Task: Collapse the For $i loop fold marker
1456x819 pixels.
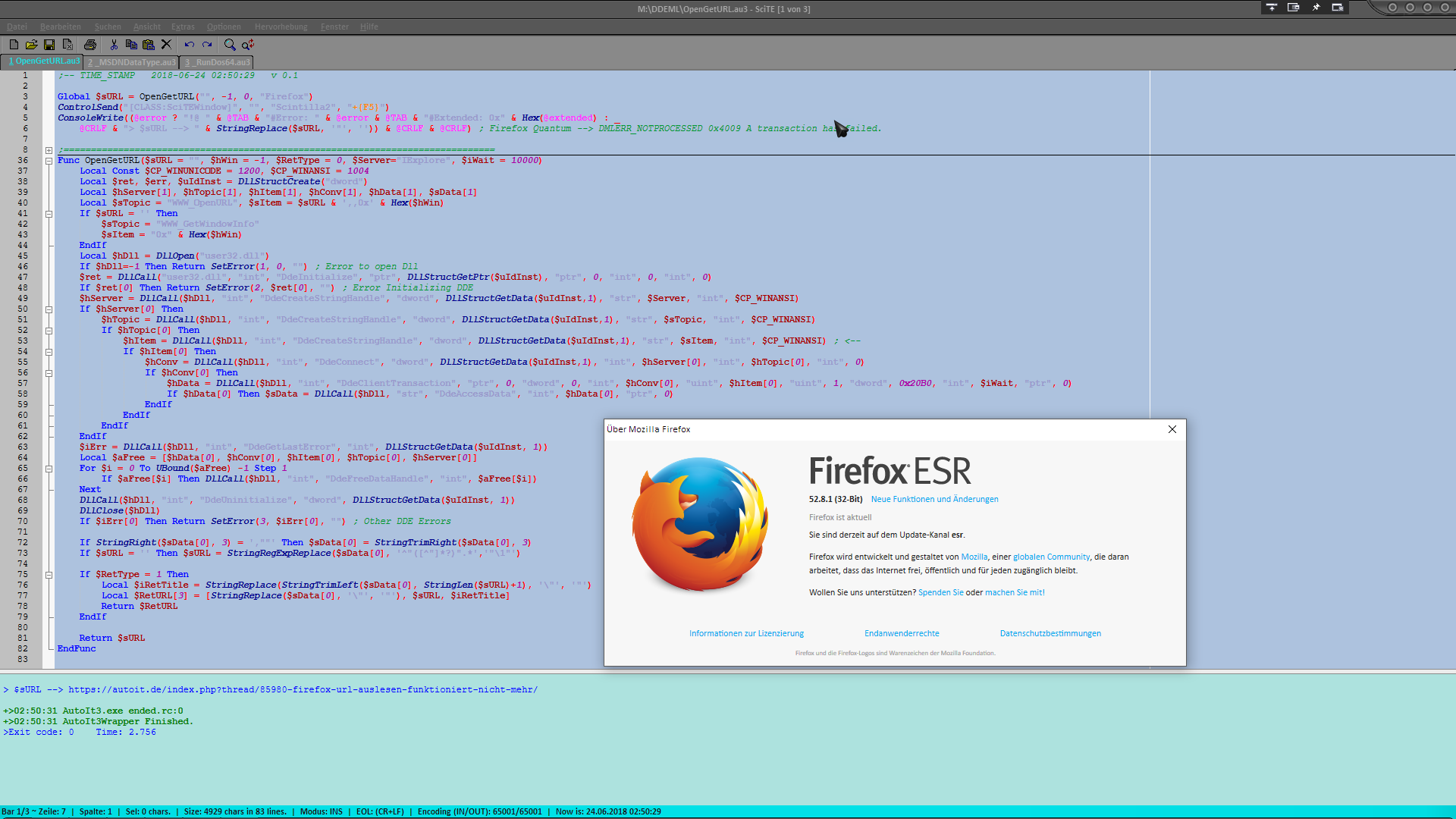Action: [49, 469]
